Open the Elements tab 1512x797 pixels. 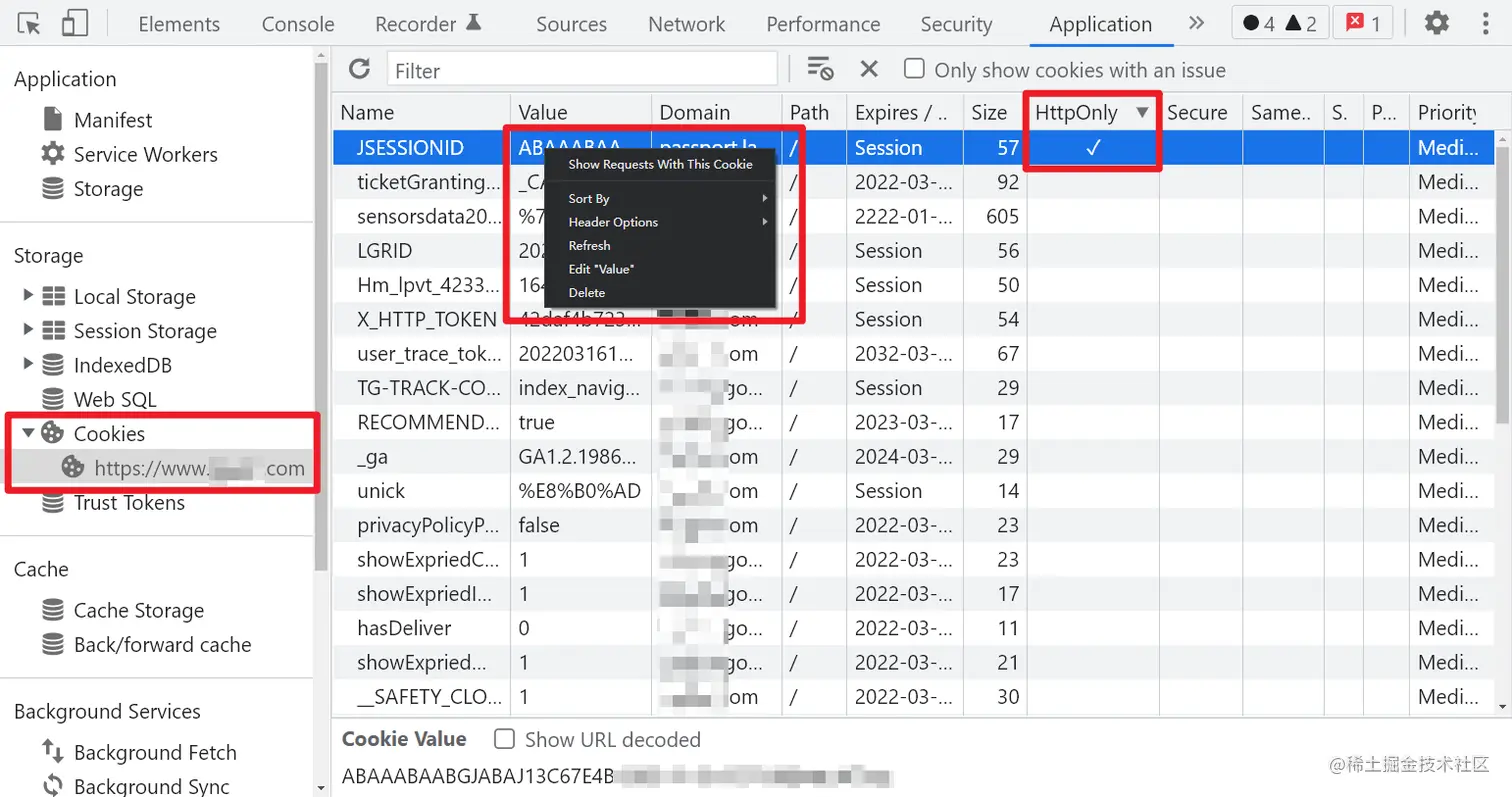pos(179,24)
